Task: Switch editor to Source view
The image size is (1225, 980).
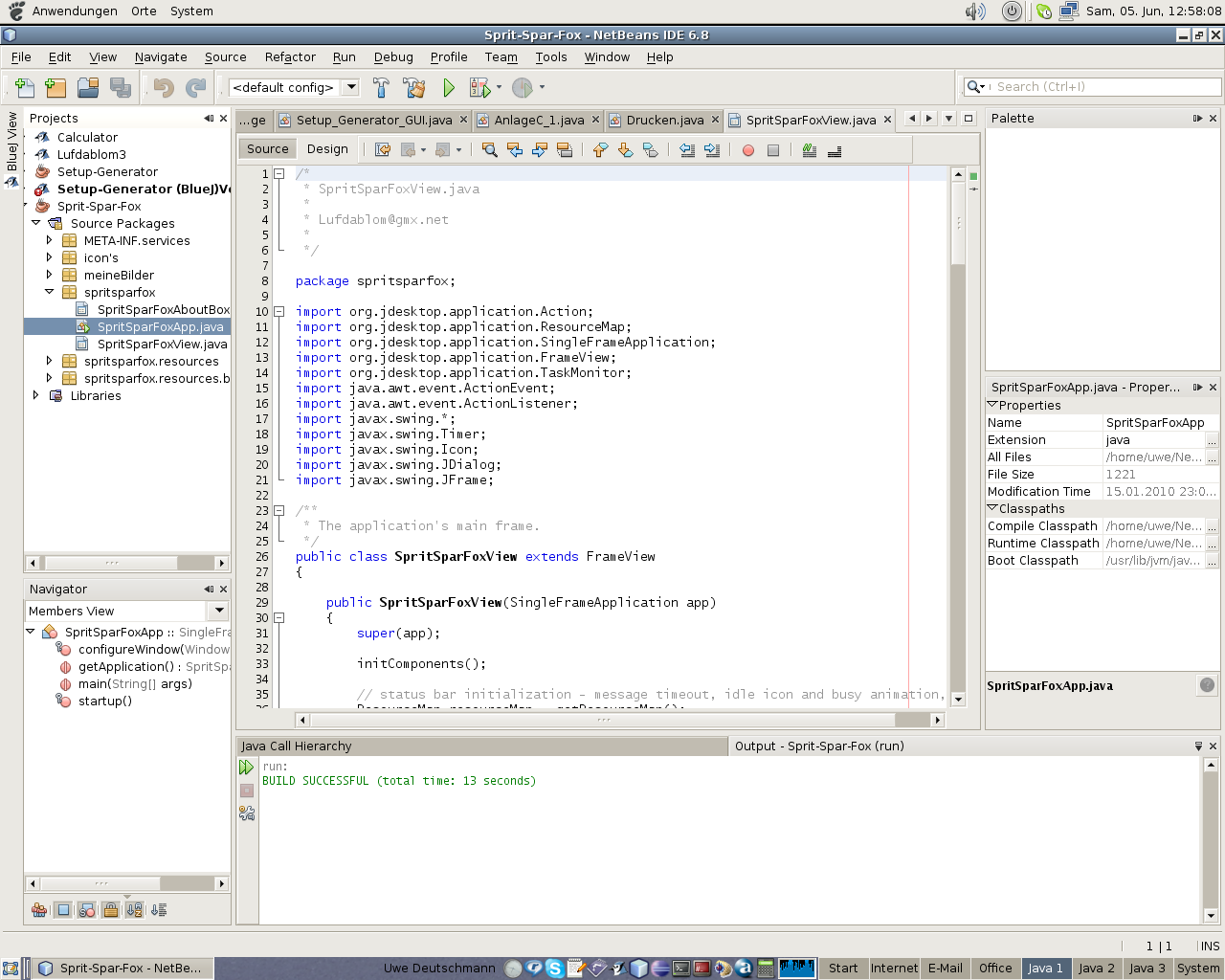Action: click(268, 149)
